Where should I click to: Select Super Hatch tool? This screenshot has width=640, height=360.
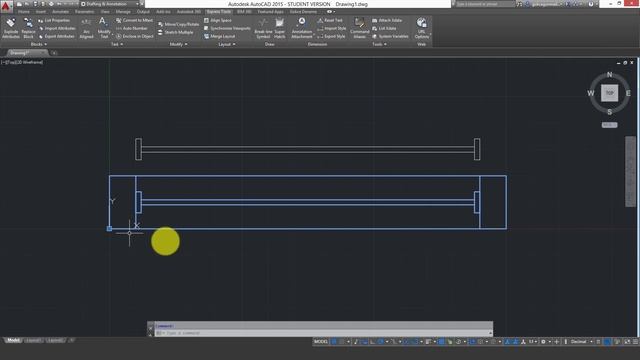click(280, 28)
